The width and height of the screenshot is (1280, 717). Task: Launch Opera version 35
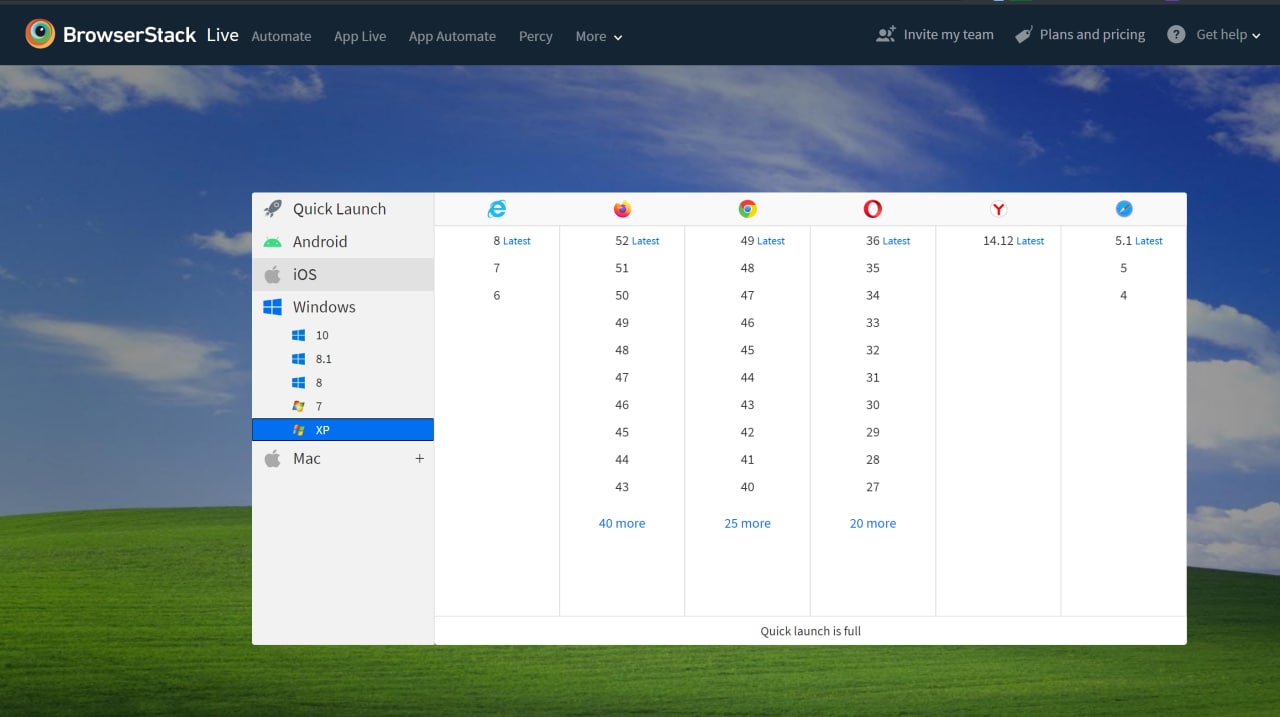pyautogui.click(x=873, y=268)
